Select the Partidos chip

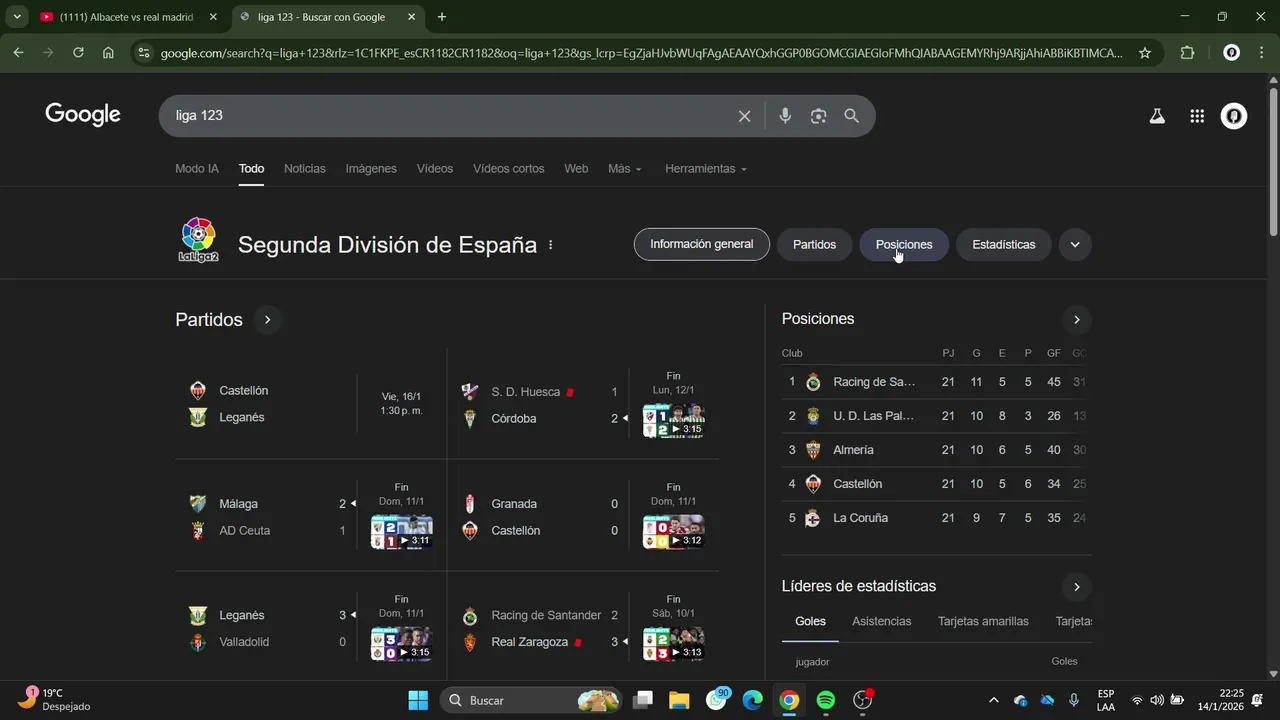pyautogui.click(x=814, y=245)
